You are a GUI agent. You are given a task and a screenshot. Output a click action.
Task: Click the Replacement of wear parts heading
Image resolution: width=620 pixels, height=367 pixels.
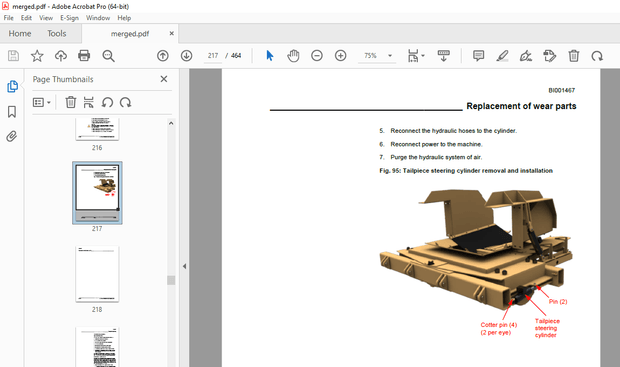click(521, 106)
